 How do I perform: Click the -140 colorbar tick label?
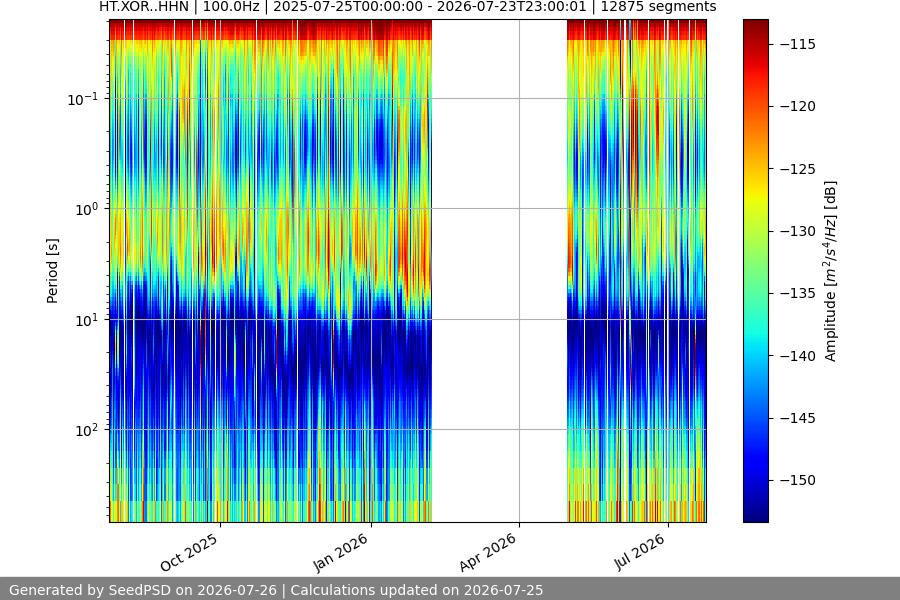coord(798,356)
